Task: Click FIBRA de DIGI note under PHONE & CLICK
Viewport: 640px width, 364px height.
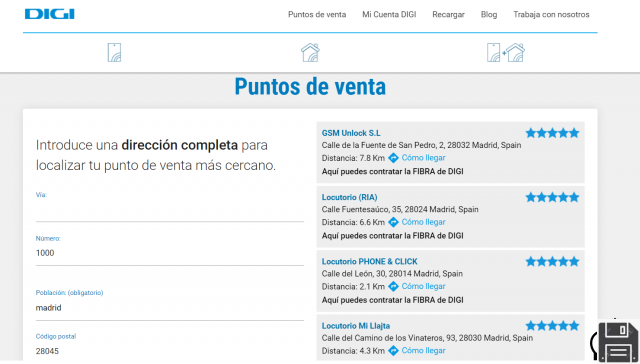Action: coord(393,300)
